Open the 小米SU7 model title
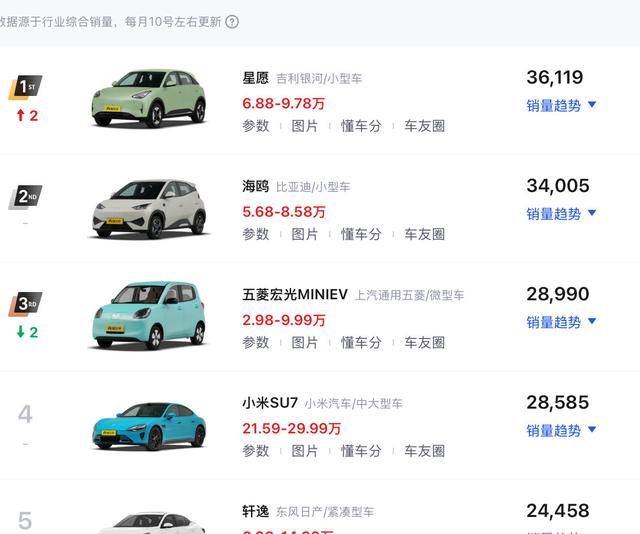This screenshot has height=534, width=640. click(x=270, y=403)
